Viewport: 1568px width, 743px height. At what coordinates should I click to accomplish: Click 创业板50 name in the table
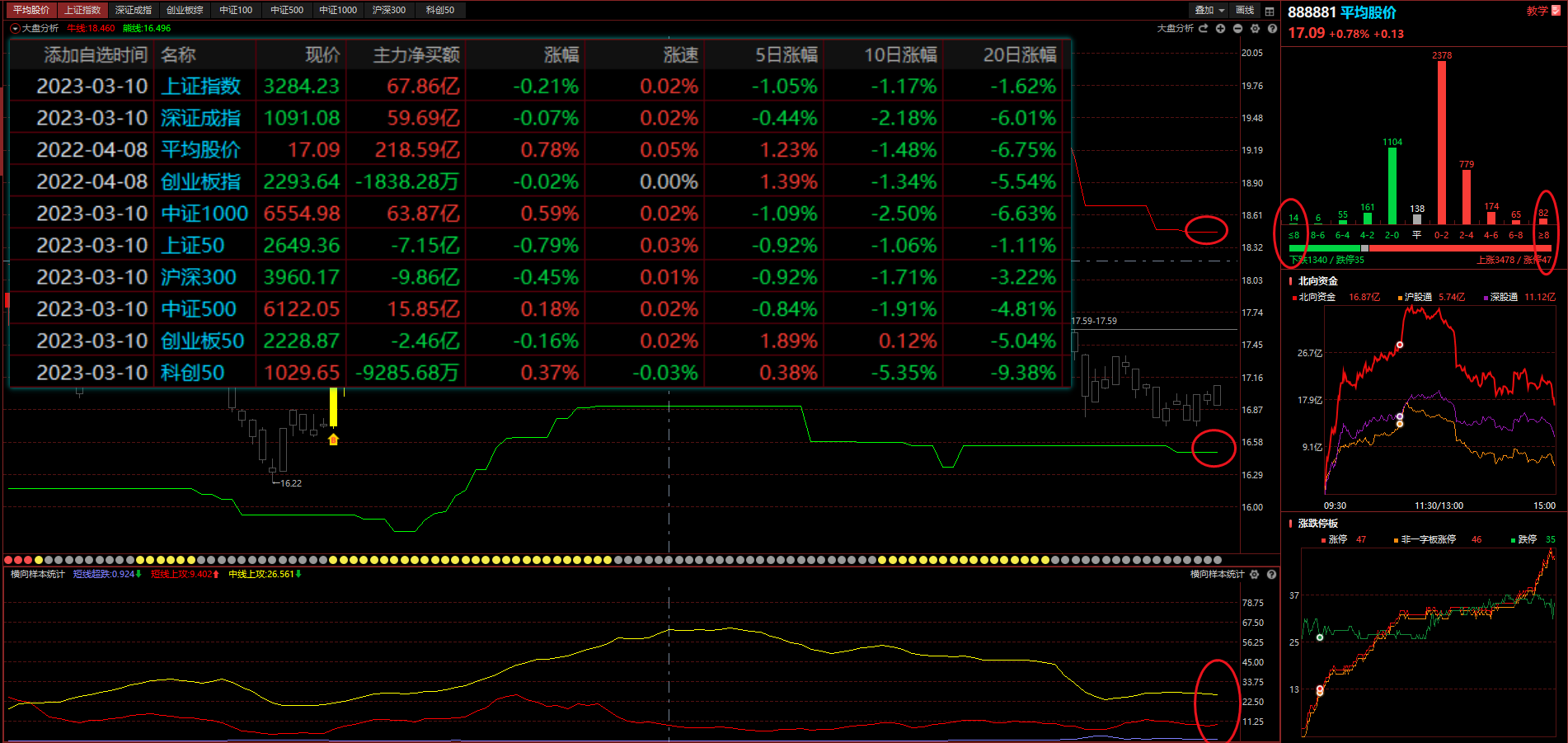[202, 341]
